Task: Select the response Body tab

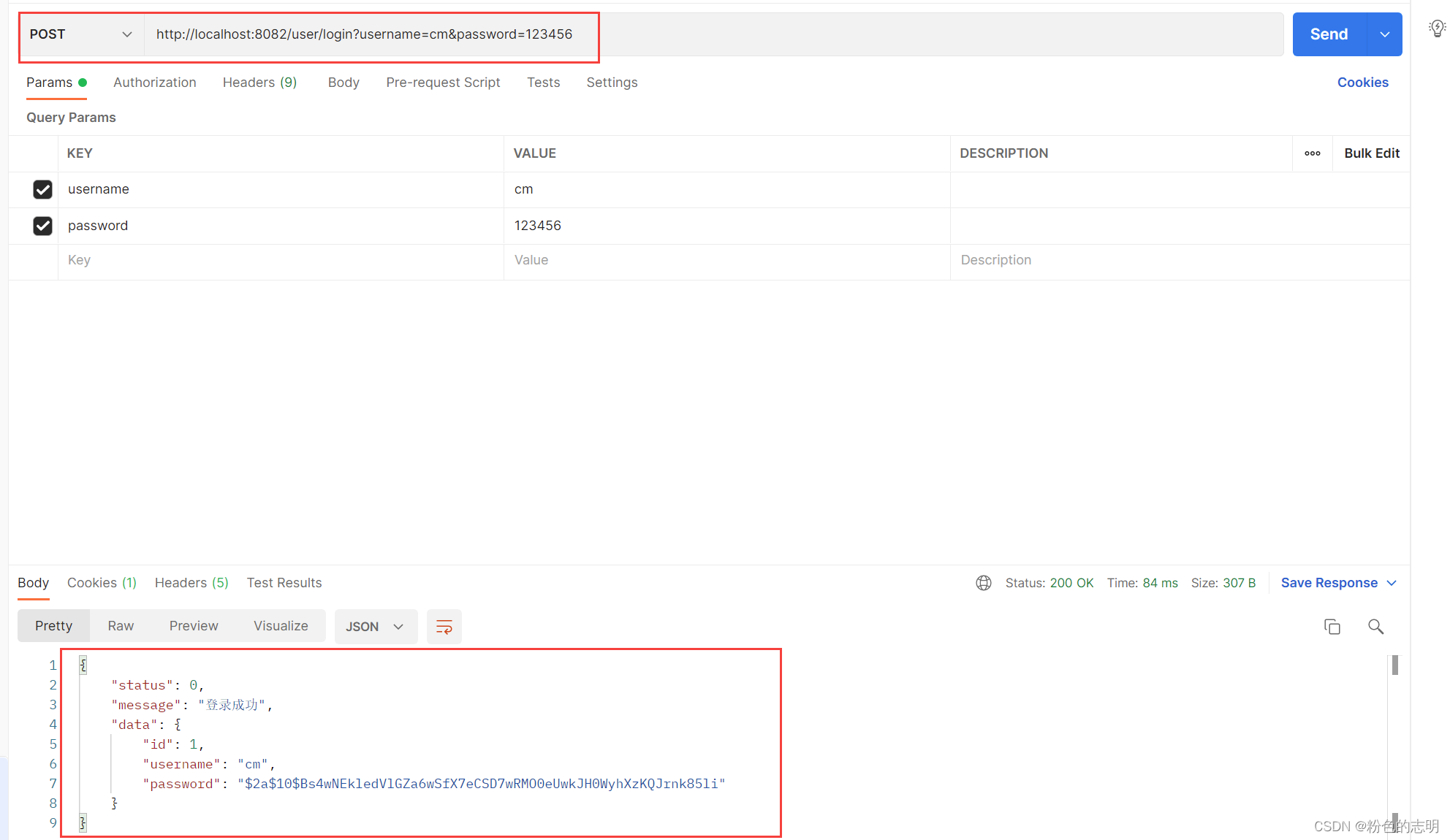Action: tap(33, 583)
